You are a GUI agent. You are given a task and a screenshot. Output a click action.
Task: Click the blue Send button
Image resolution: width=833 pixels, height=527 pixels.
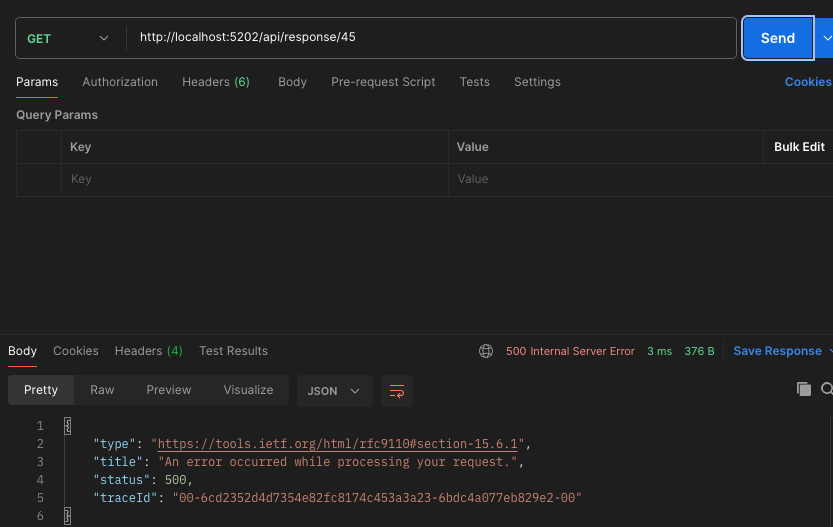[x=777, y=38]
